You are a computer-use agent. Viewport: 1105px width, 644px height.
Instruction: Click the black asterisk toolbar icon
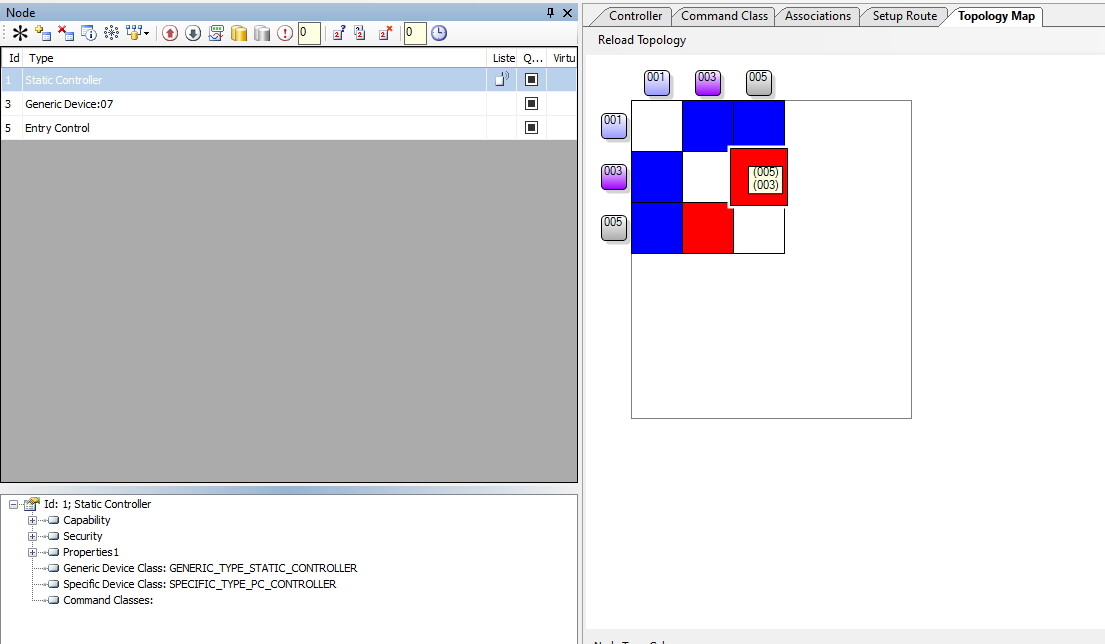[20, 33]
